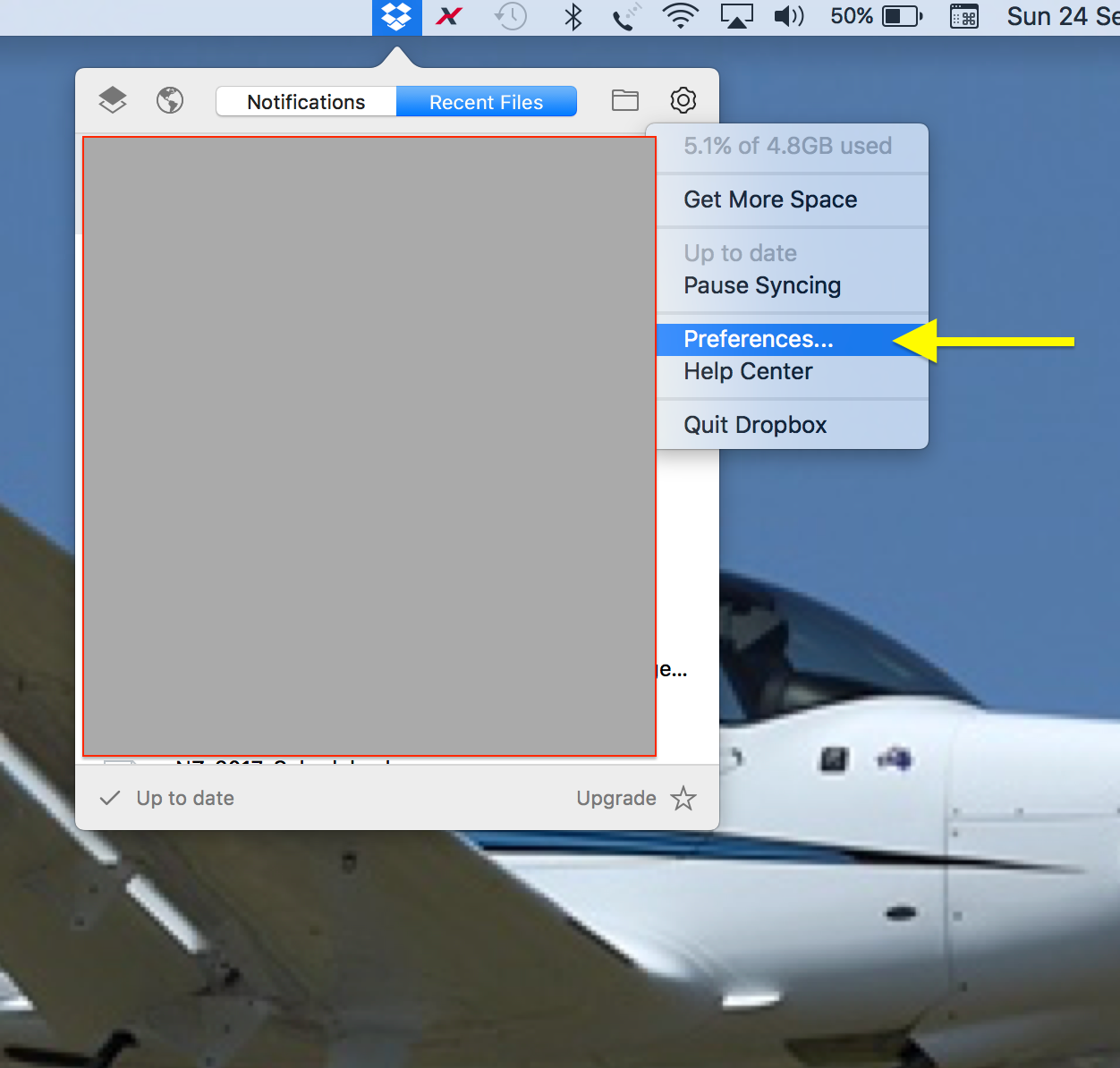The image size is (1120, 1068).
Task: Click the Dropbox menu bar icon
Action: pos(396,17)
